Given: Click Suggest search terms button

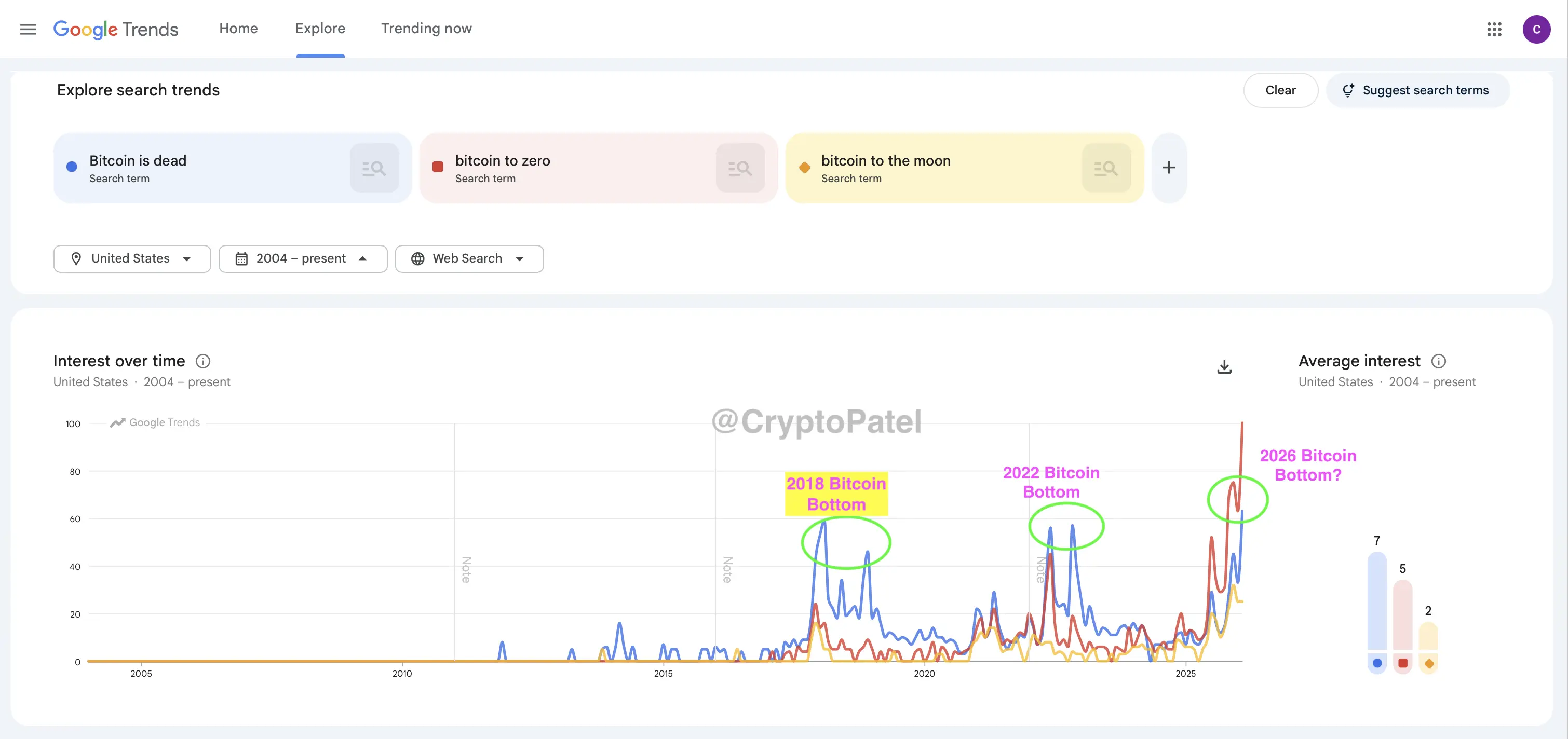Looking at the screenshot, I should coord(1417,91).
